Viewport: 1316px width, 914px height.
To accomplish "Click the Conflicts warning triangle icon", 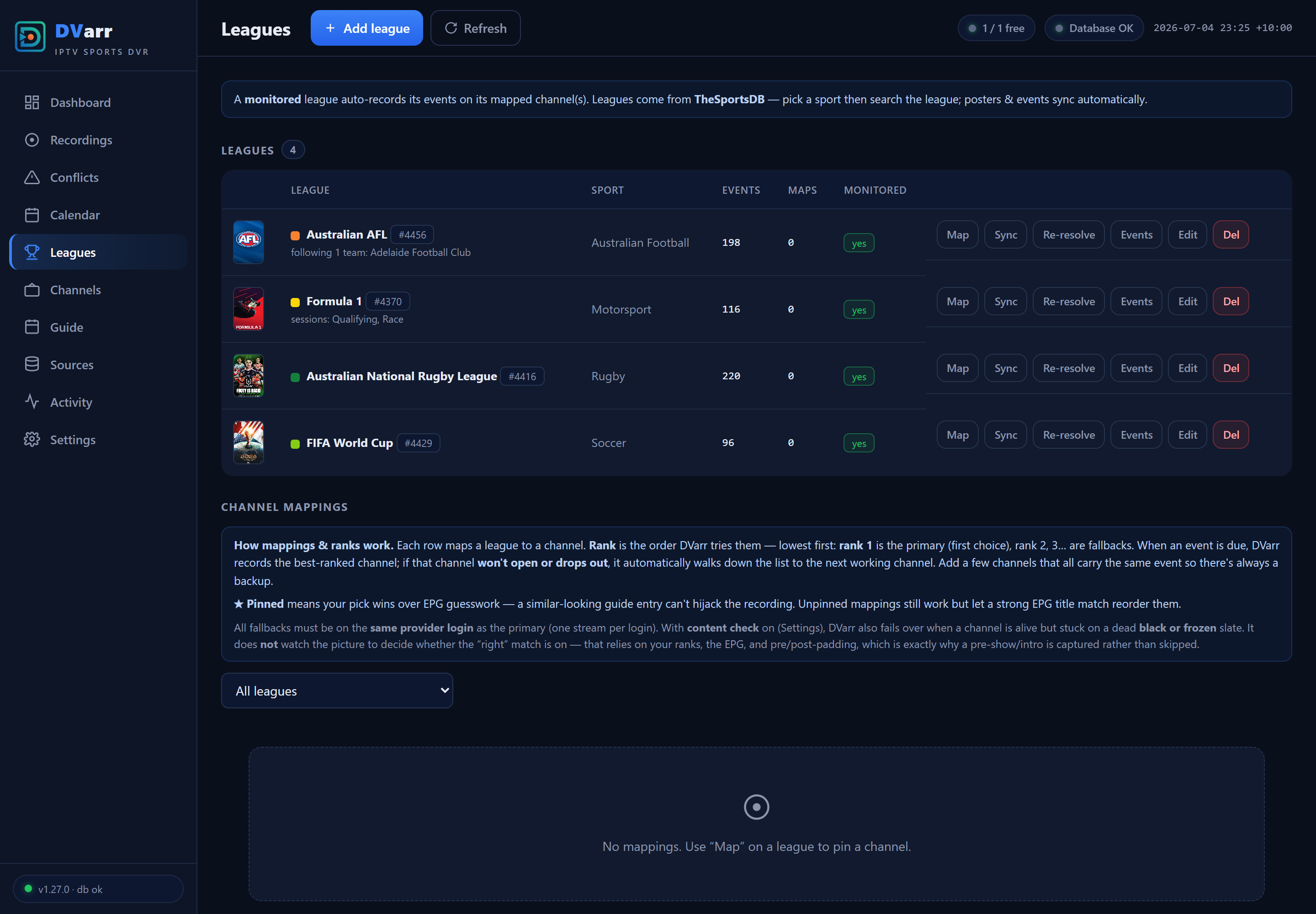I will click(x=32, y=177).
